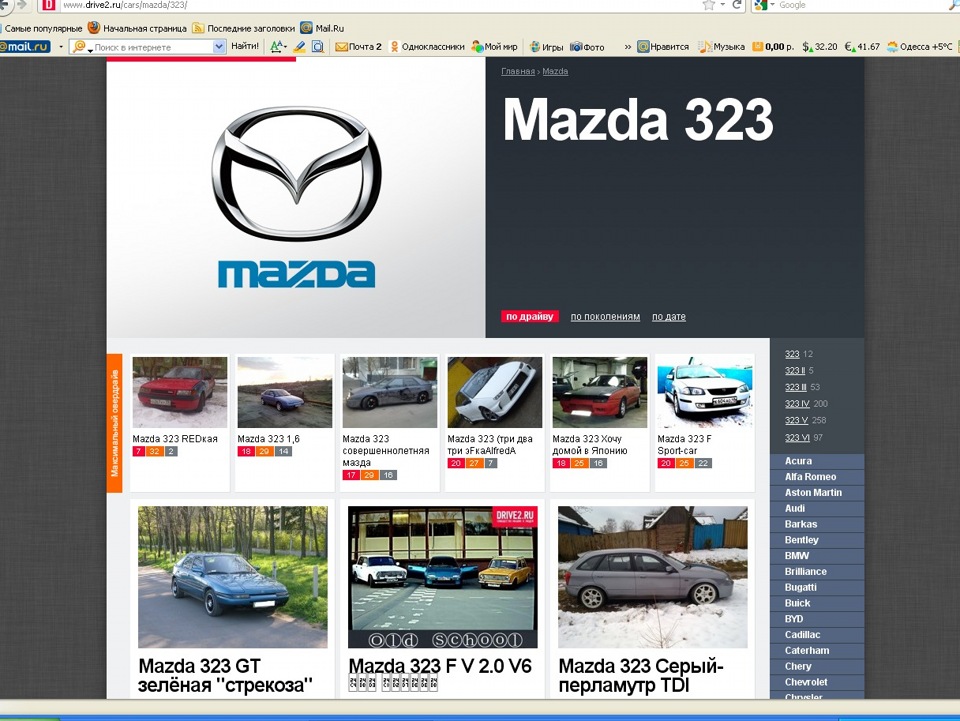Click the Mazda logo image
Viewport: 960px width, 721px height.
[x=296, y=197]
